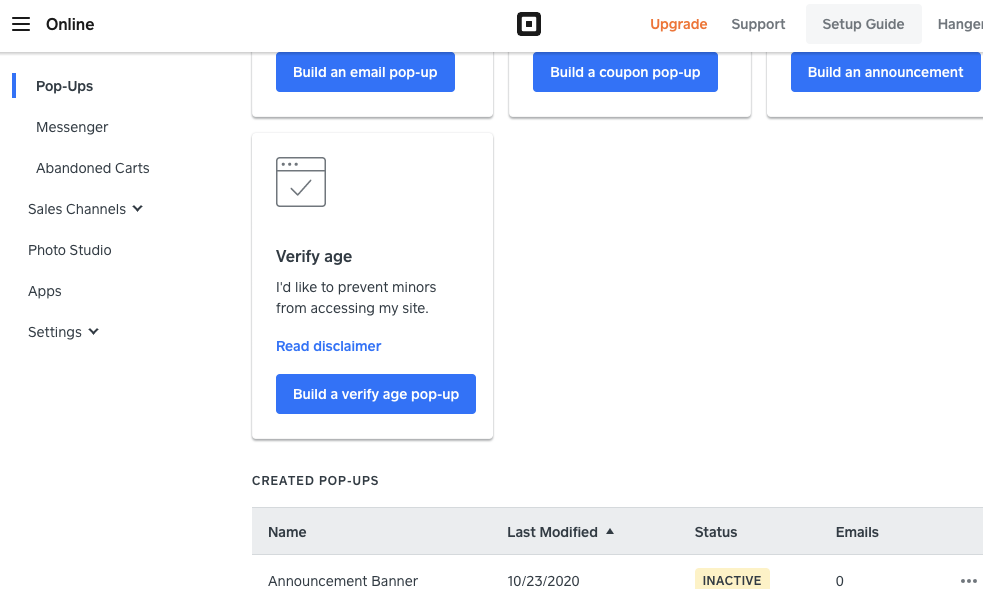
Task: Click the Upgrade link
Action: coord(678,24)
